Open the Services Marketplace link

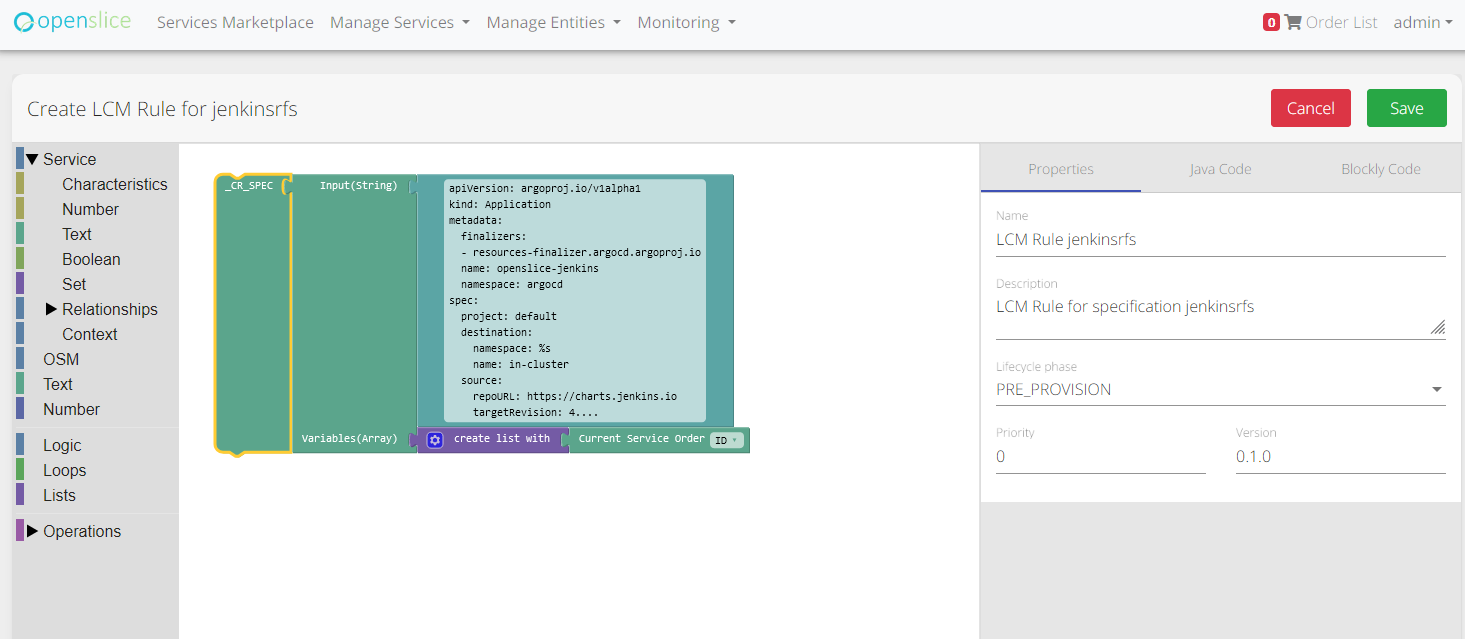point(235,22)
